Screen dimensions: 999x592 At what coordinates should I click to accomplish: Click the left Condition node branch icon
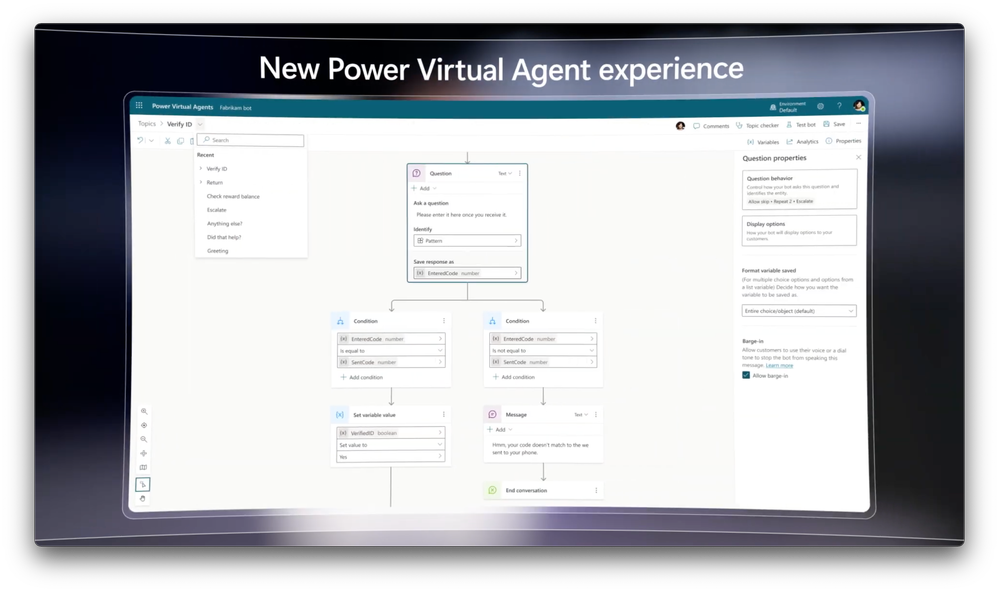[340, 321]
